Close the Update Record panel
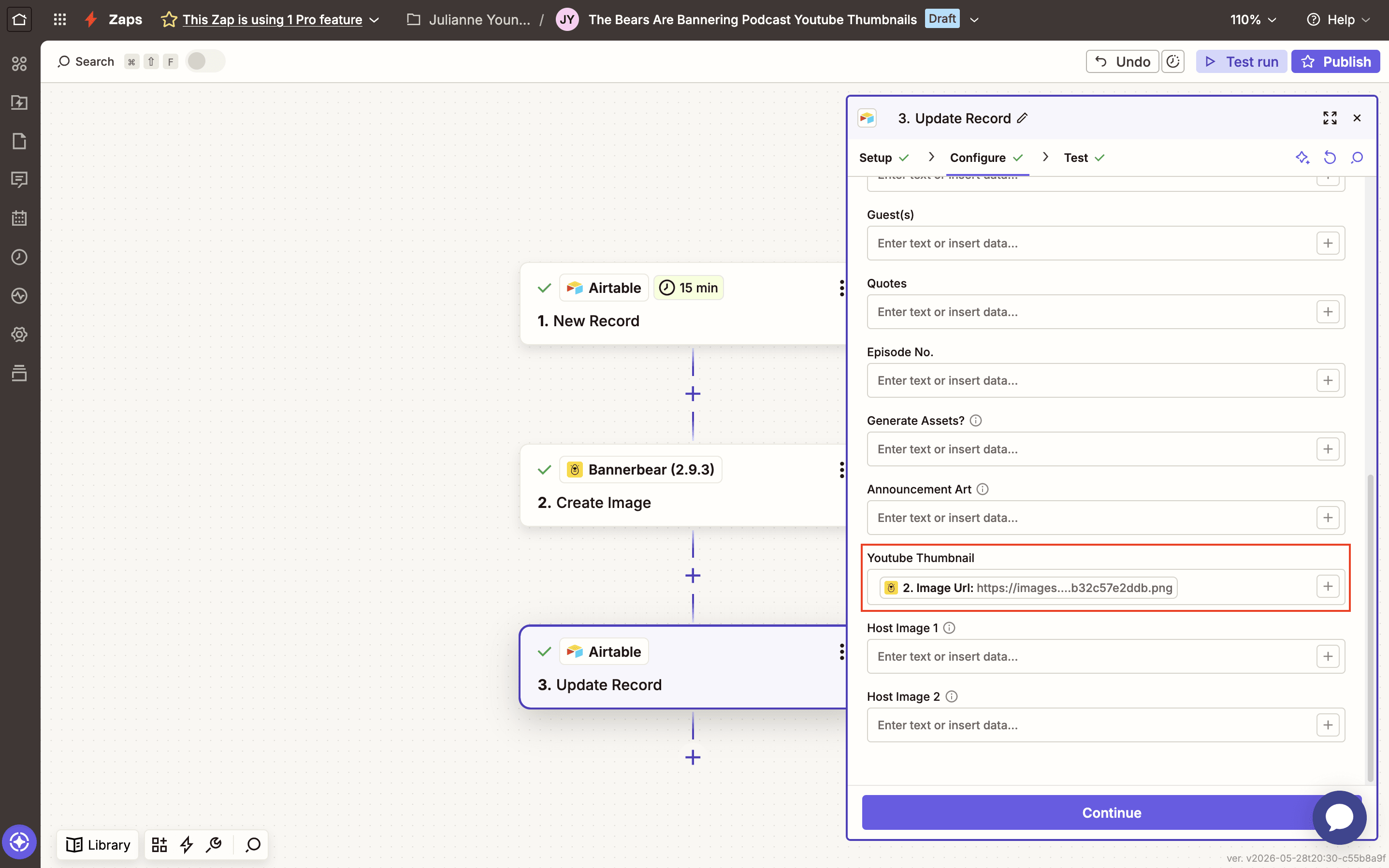 (1357, 118)
